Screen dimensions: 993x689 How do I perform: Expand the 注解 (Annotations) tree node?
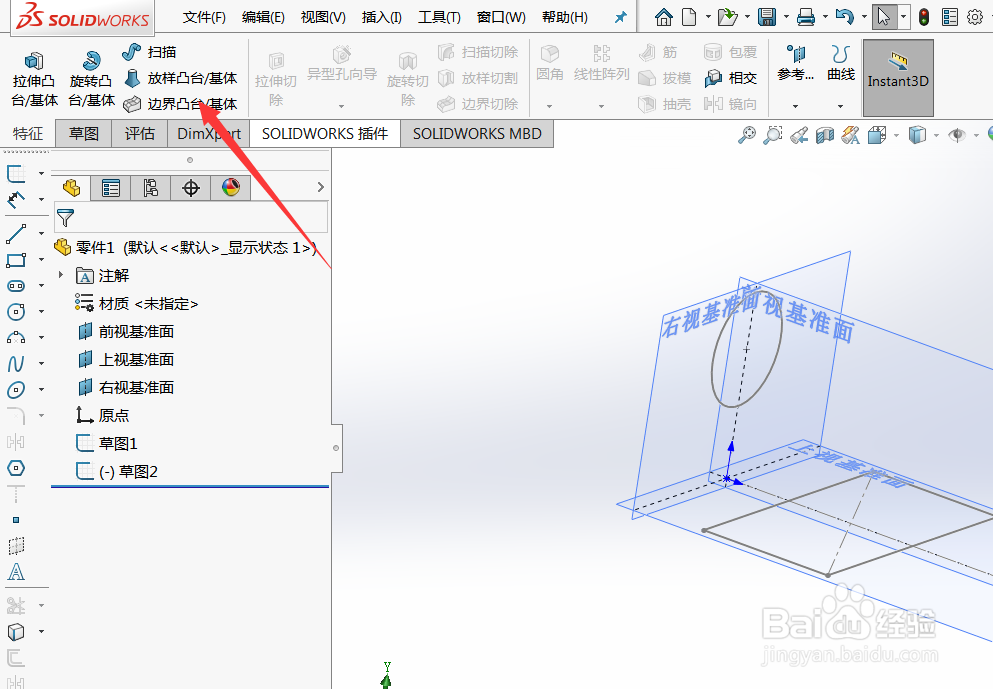coord(61,275)
